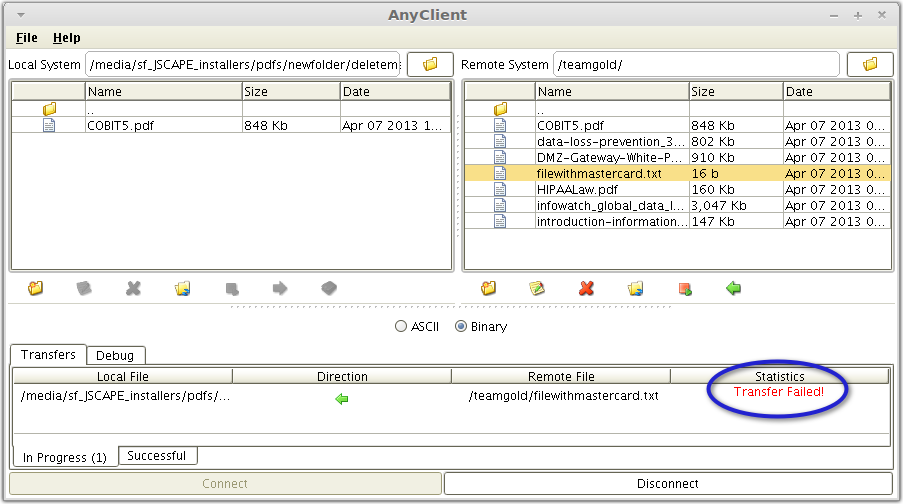Click the grey local delete X icon

(133, 288)
